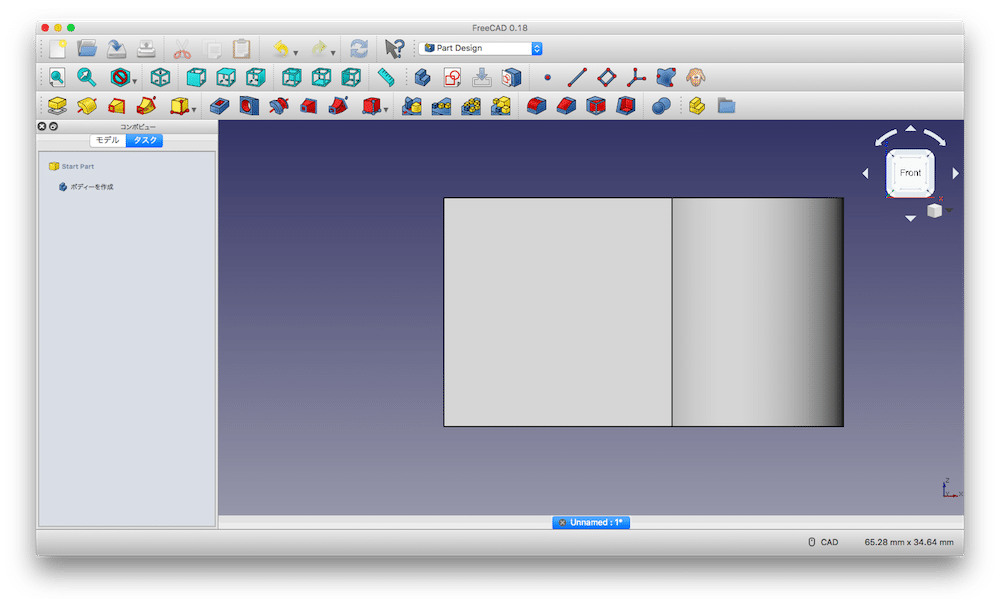Create a datum line with the line icon

click(x=577, y=77)
